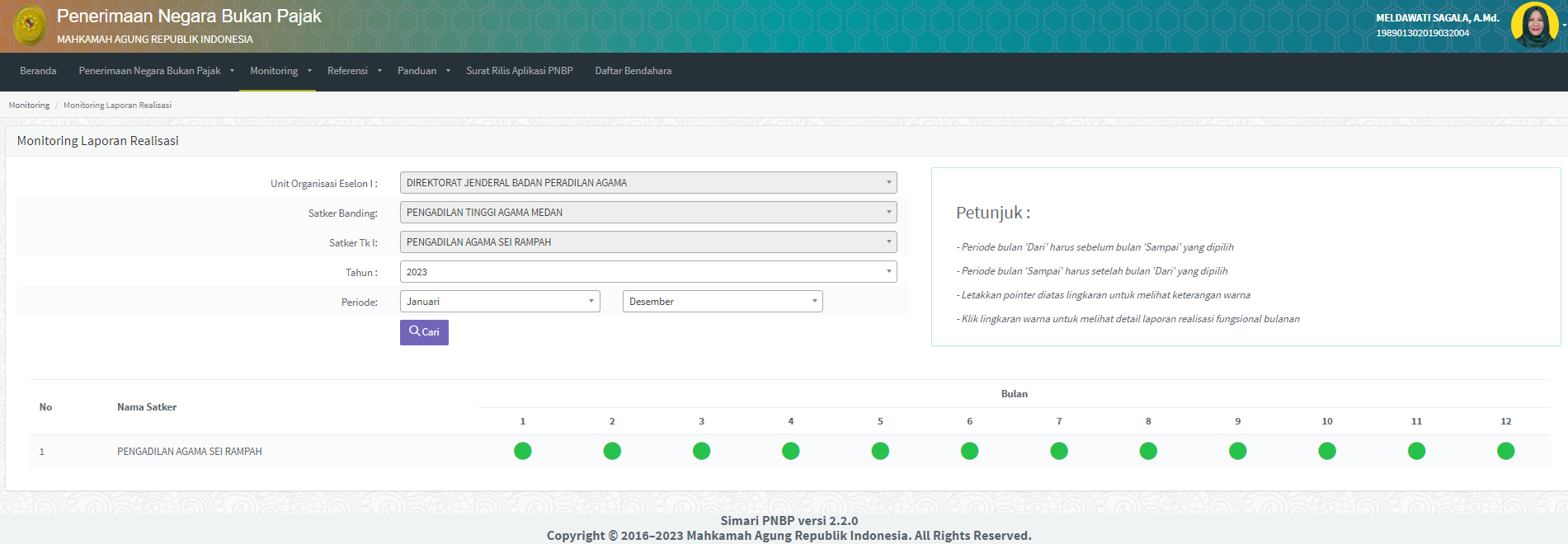The image size is (1568, 544).
Task: Click the user profile avatar photo
Action: coord(1533,25)
